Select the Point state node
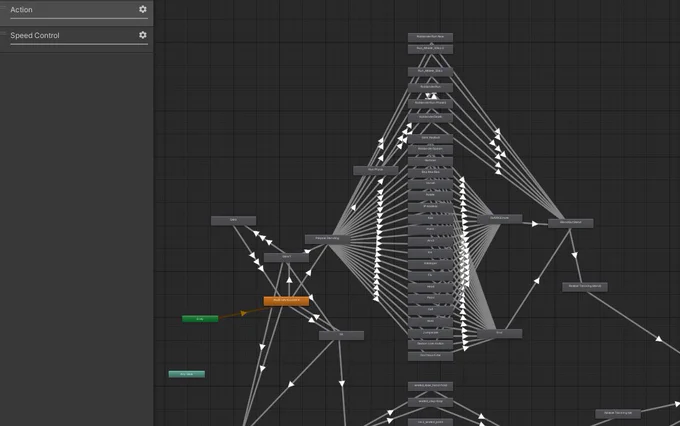The image size is (680, 426). point(430,229)
